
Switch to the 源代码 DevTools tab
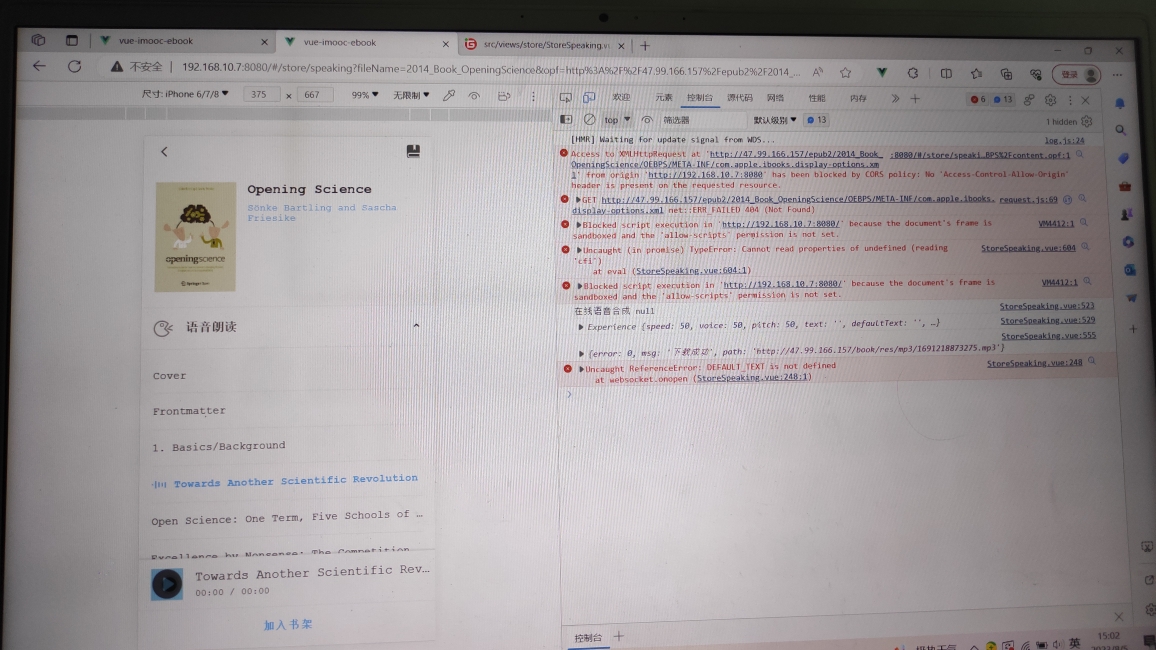[x=739, y=97]
